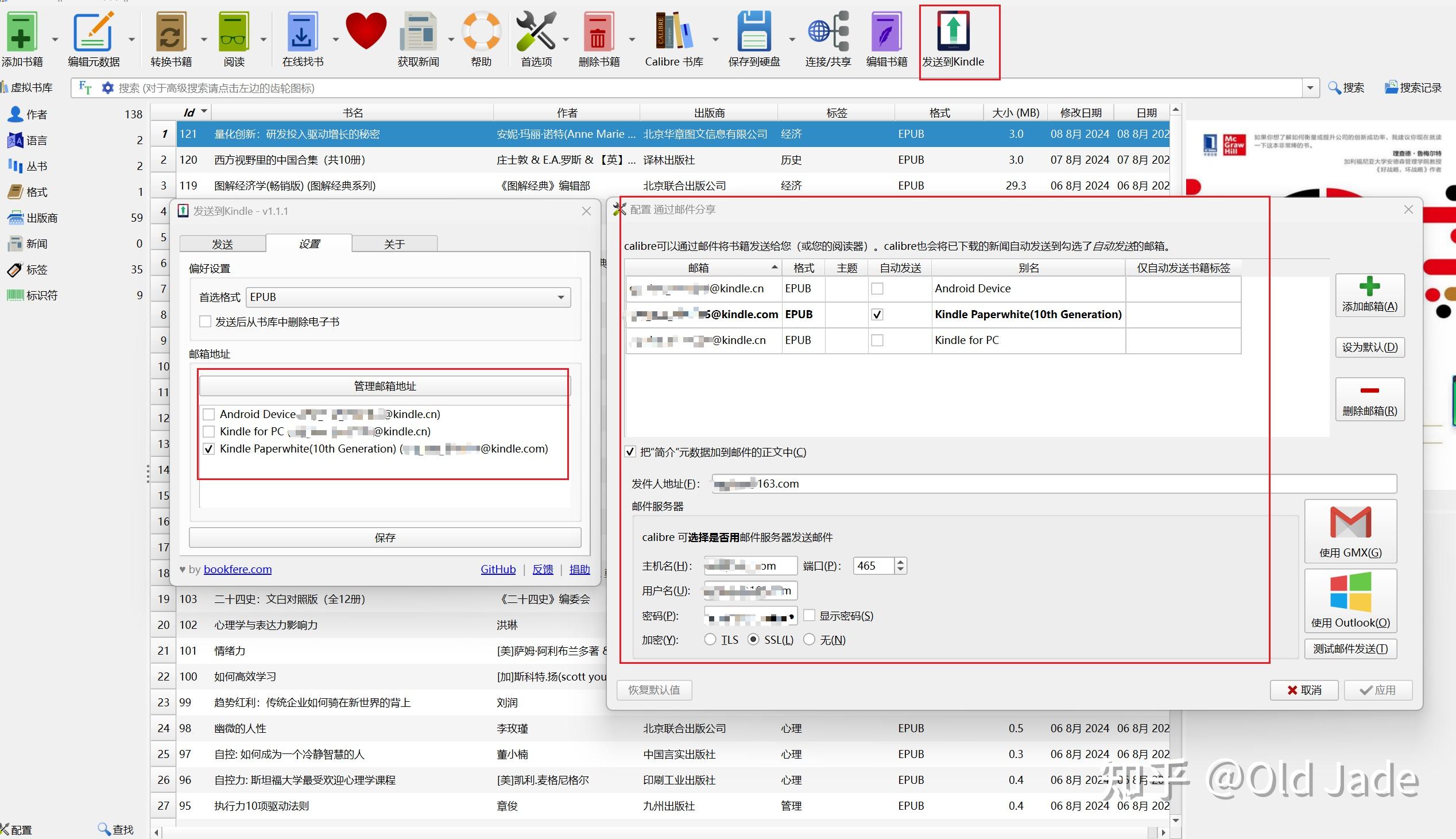Image resolution: width=1456 pixels, height=839 pixels.
Task: Open Save to disk dropdown arrow
Action: 791,39
